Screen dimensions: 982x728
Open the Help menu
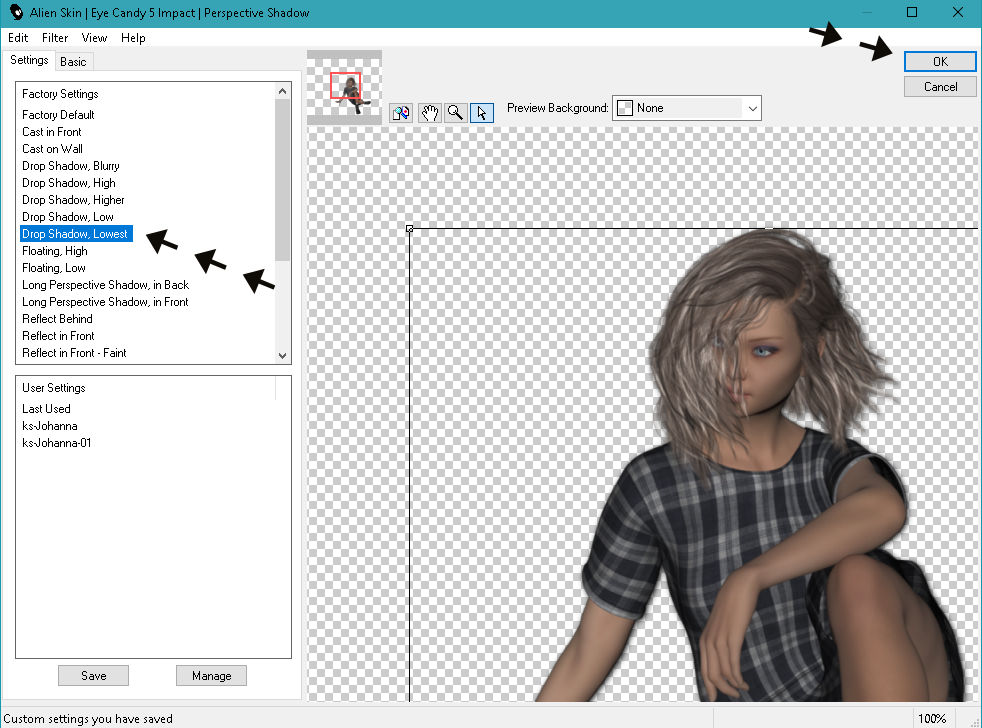(x=133, y=38)
